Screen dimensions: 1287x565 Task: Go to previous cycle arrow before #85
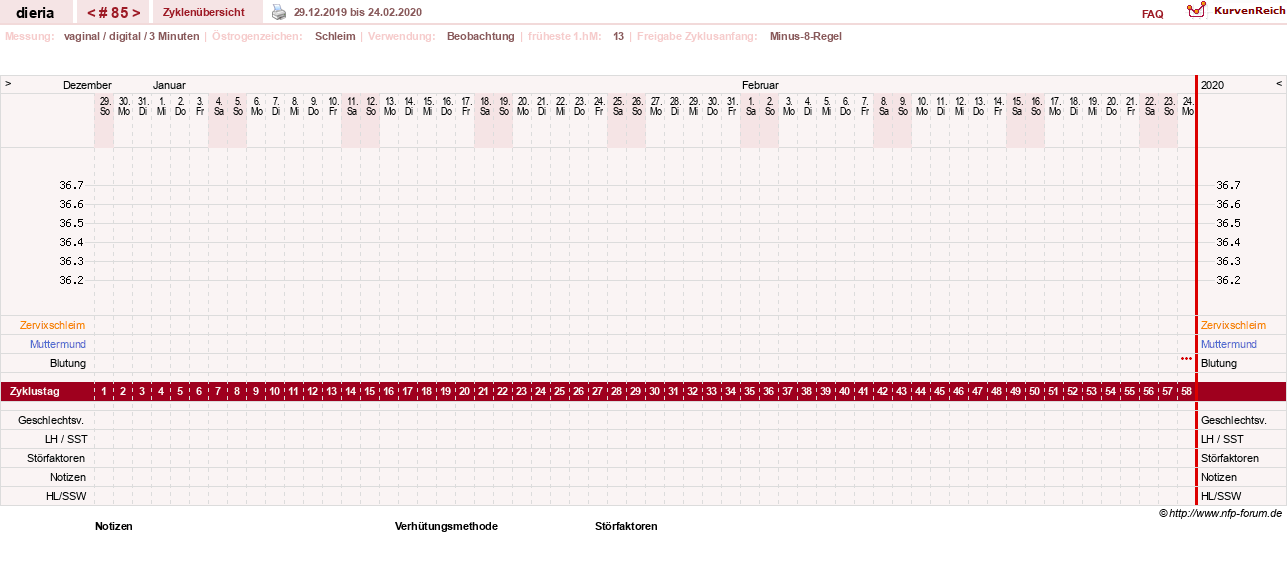click(x=92, y=13)
